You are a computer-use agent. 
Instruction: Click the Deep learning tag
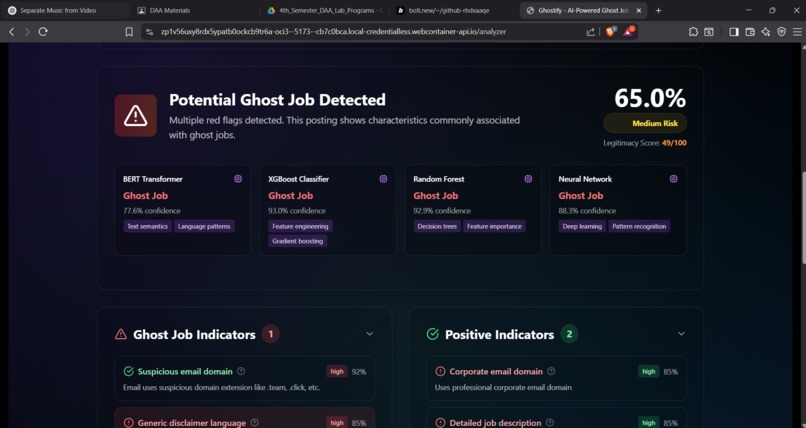[x=582, y=226]
